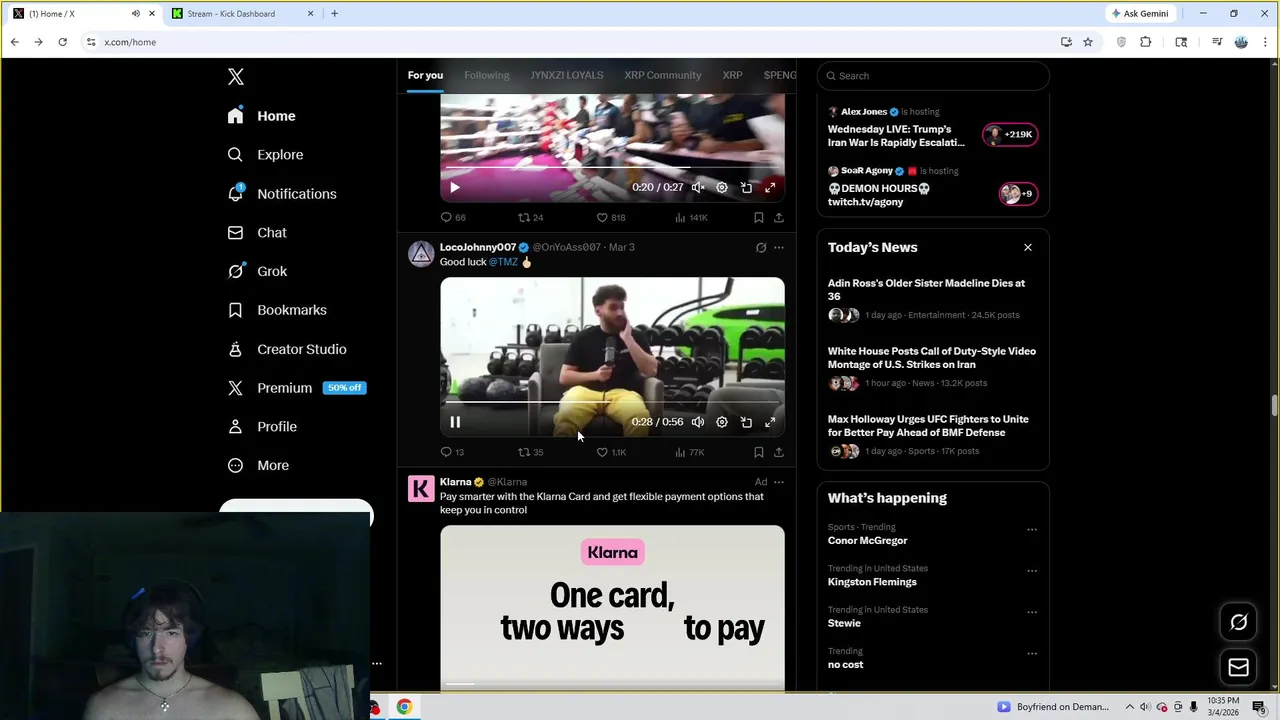1280x720 pixels.
Task: Open Klarna One card ad image
Action: [x=612, y=606]
